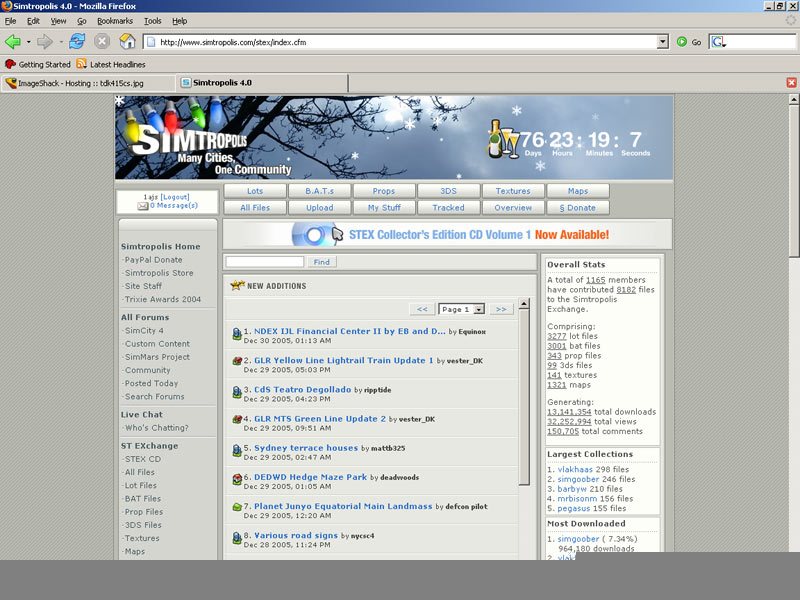Viewport: 800px width, 600px height.
Task: Open the PayPal Donate sidebar link
Action: point(153,260)
